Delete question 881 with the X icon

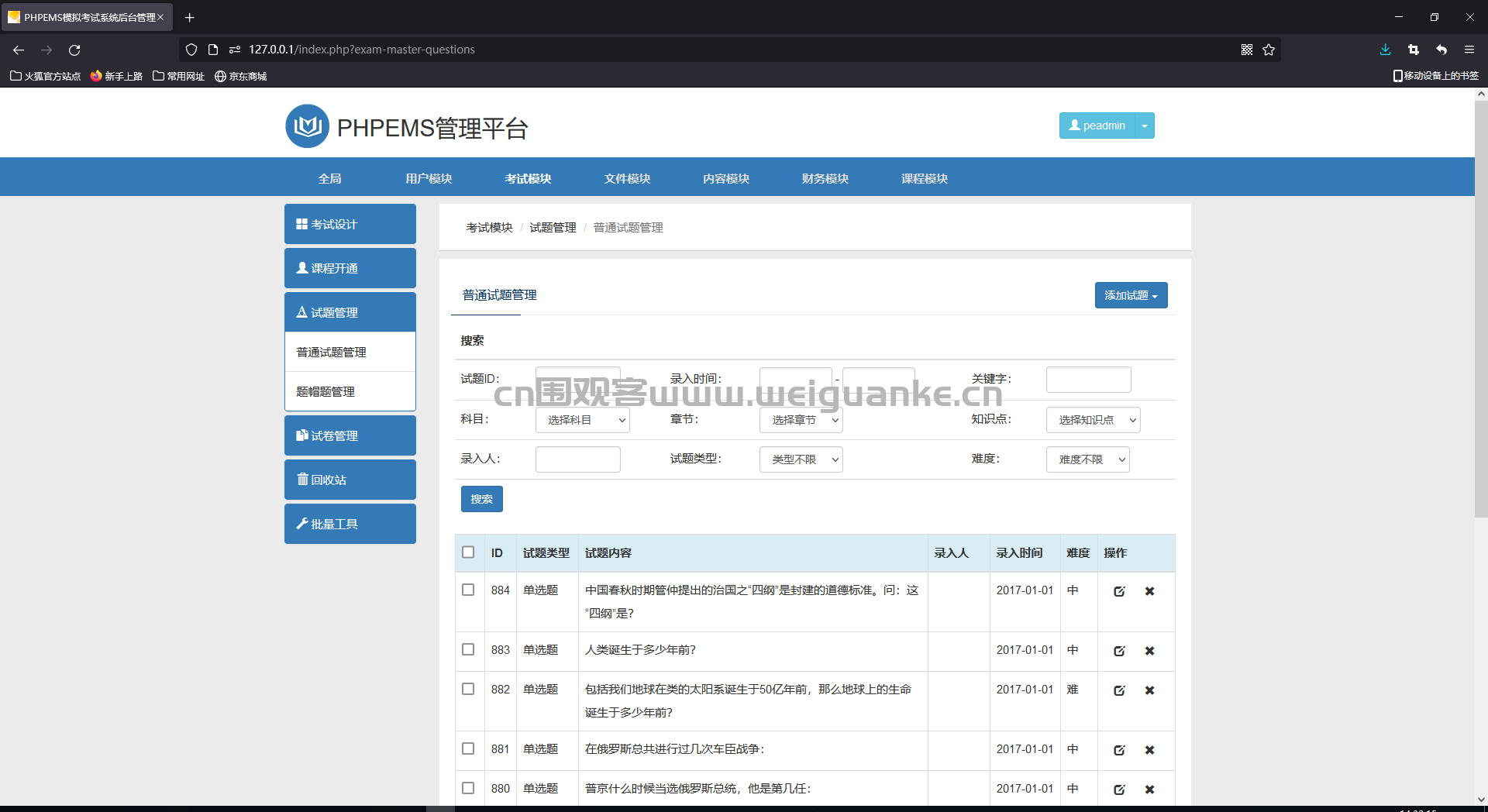tap(1150, 750)
